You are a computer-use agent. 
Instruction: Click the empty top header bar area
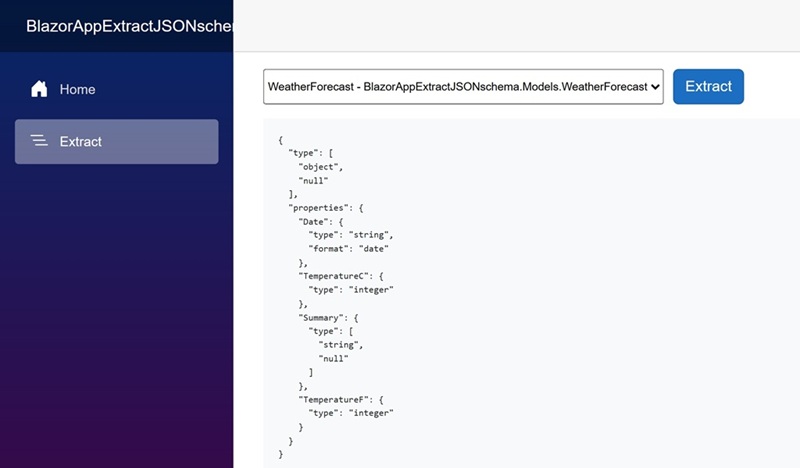click(516, 26)
